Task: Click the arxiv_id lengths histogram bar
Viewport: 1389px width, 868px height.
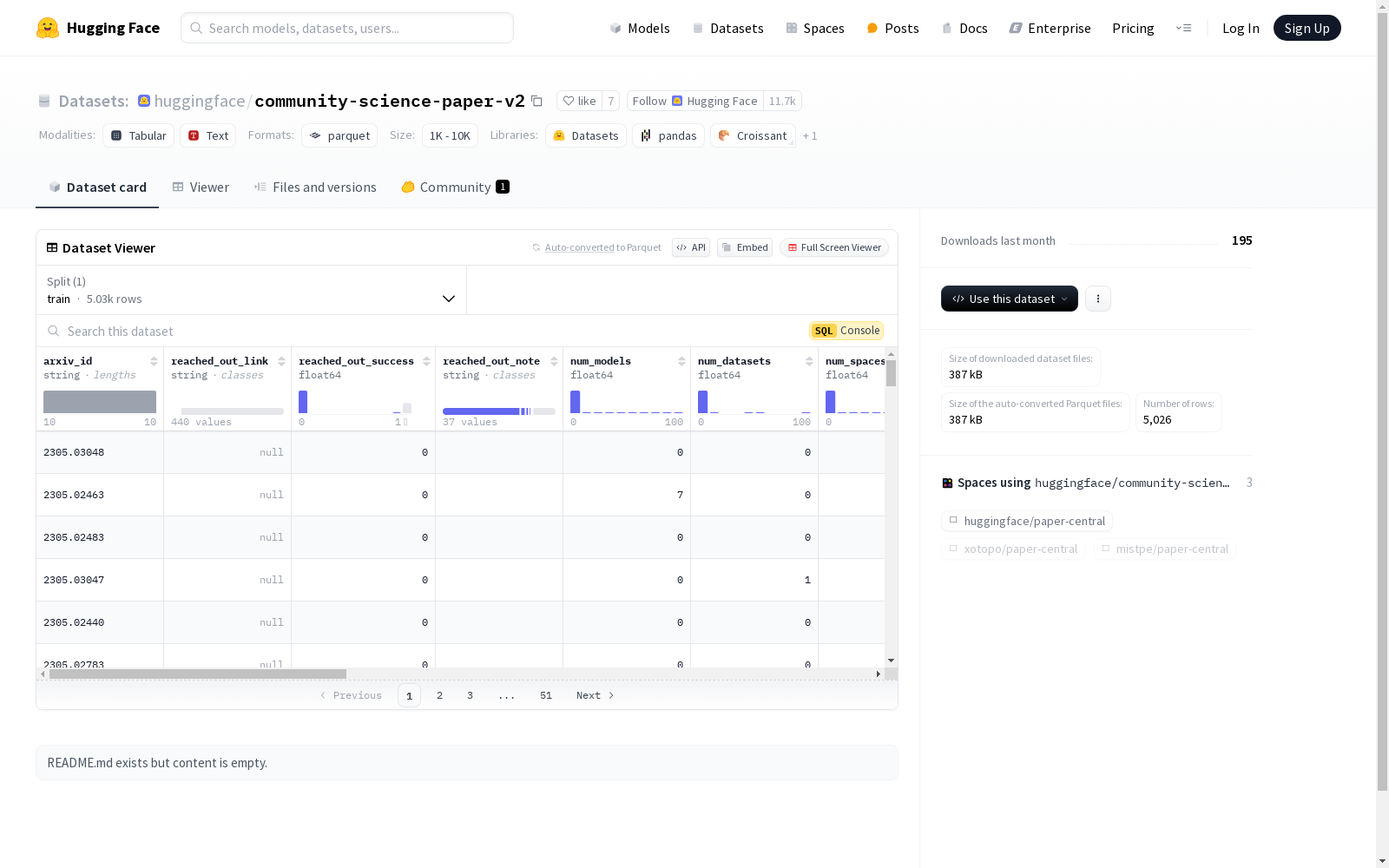Action: coord(100,402)
